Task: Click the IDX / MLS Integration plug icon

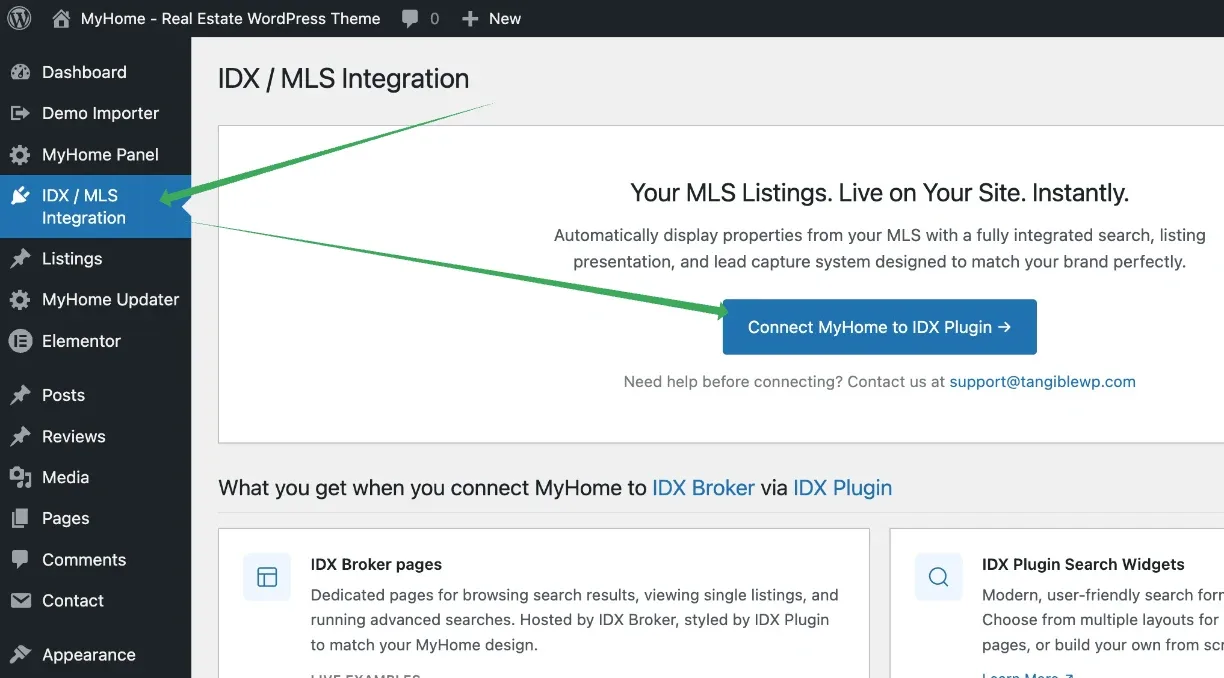Action: [x=20, y=196]
